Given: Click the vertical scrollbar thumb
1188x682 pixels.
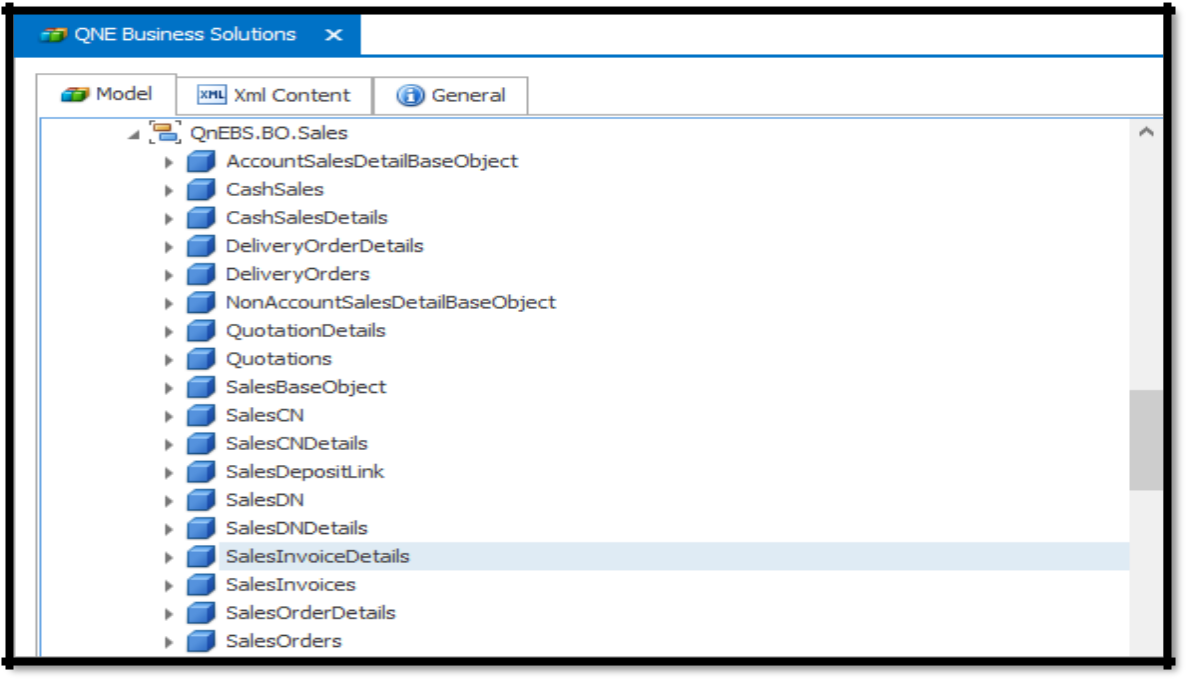Looking at the screenshot, I should pos(1146,440).
